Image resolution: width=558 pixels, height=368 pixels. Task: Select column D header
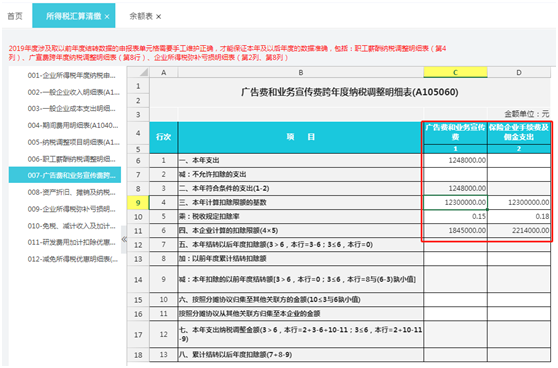coord(519,73)
